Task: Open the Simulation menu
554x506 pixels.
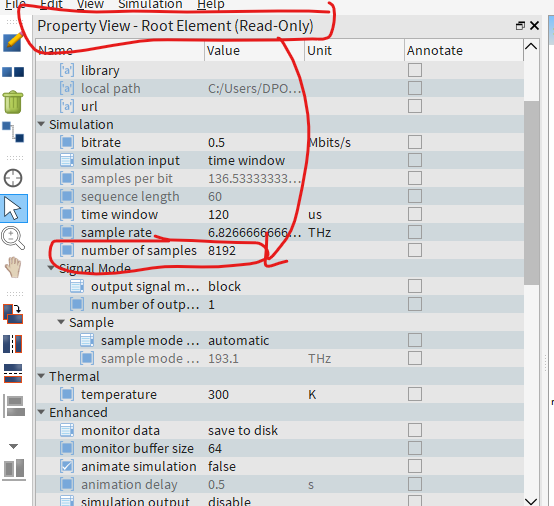Action: 150,5
